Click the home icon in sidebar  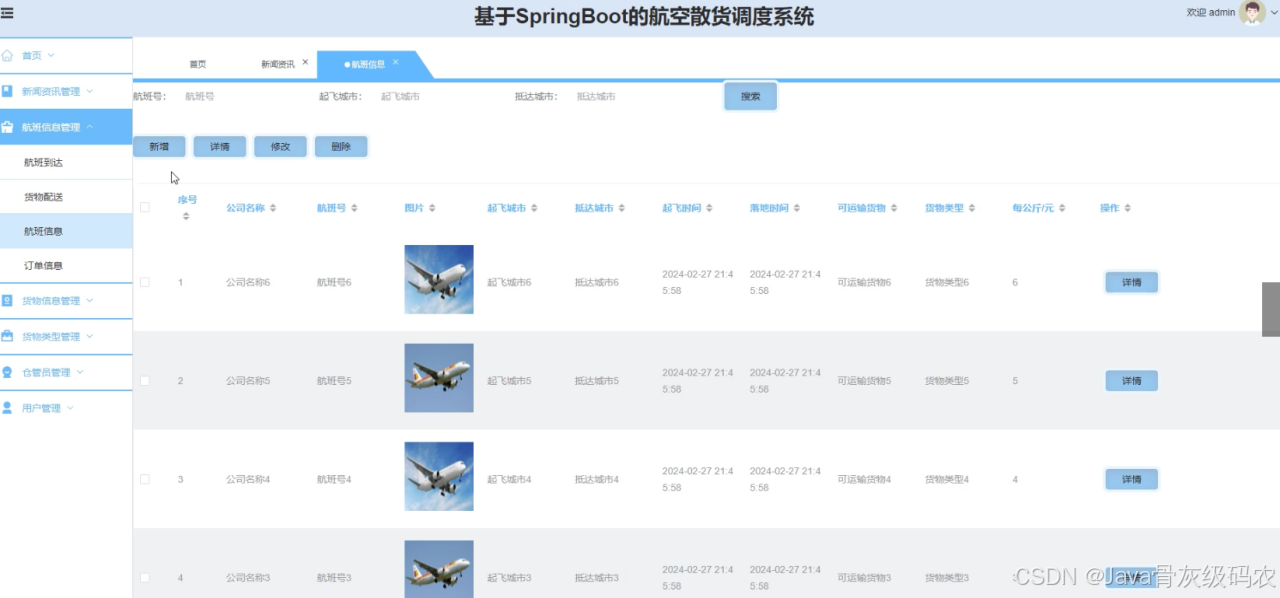click(x=8, y=55)
